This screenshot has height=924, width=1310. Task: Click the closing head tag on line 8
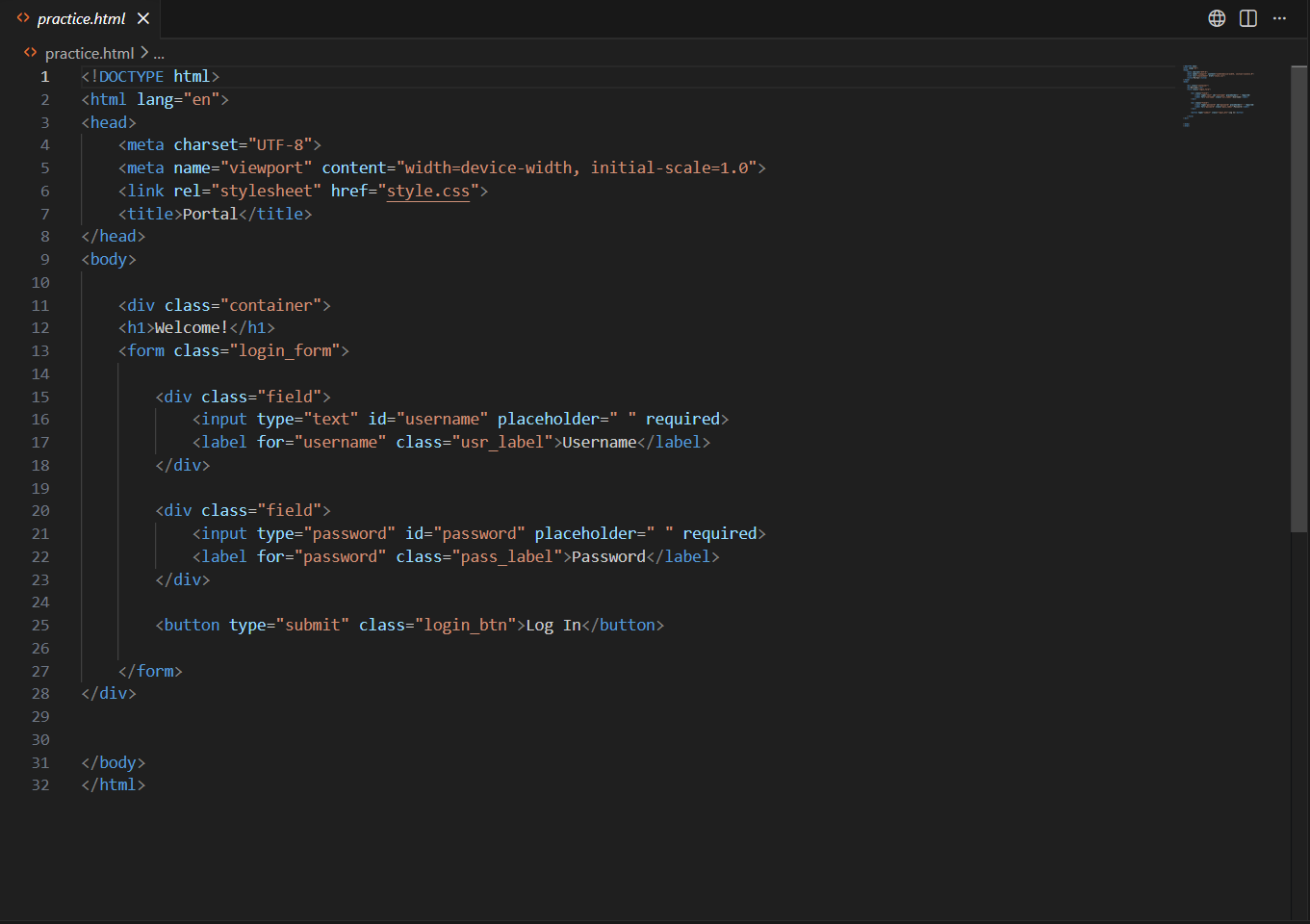click(114, 236)
